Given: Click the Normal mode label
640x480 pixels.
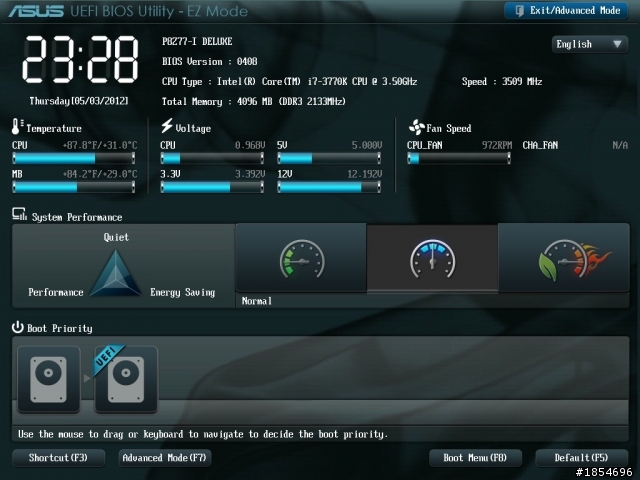Looking at the screenshot, I should click(257, 301).
